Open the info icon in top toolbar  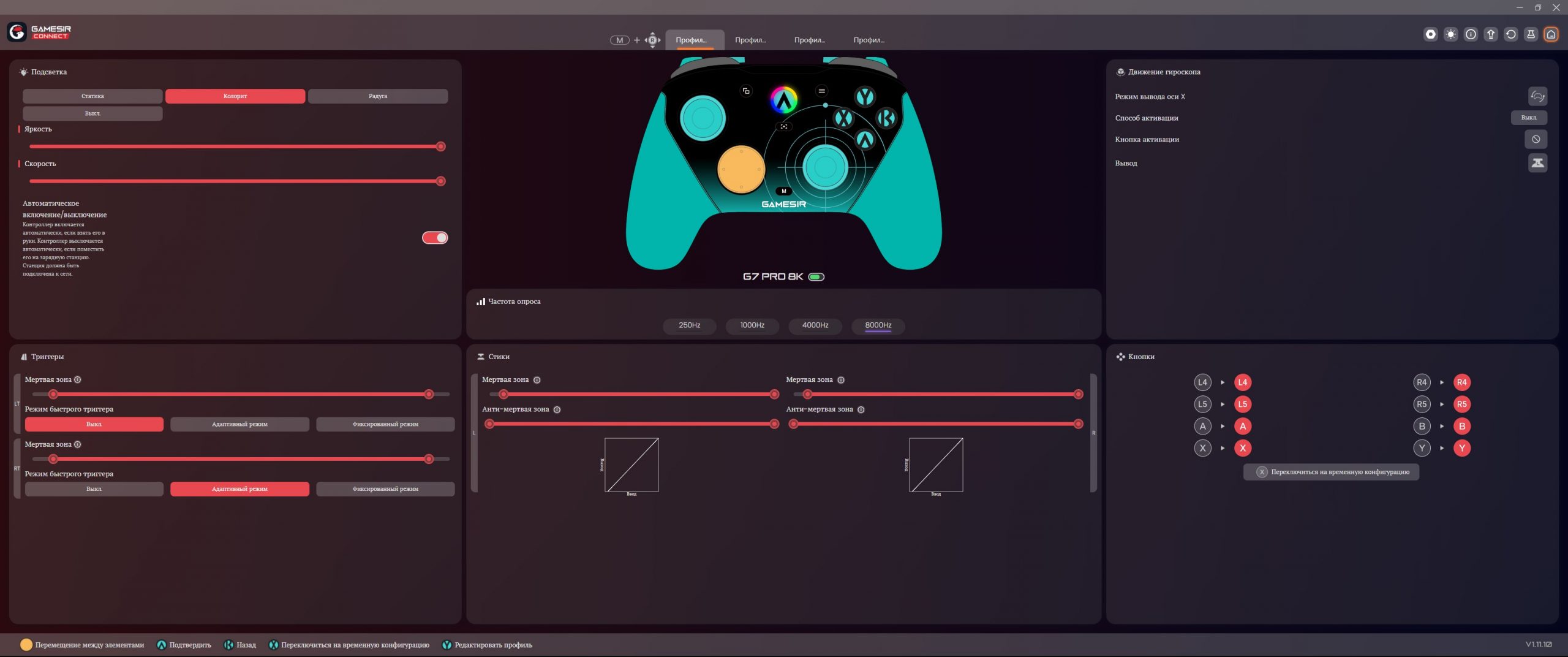(x=1471, y=34)
